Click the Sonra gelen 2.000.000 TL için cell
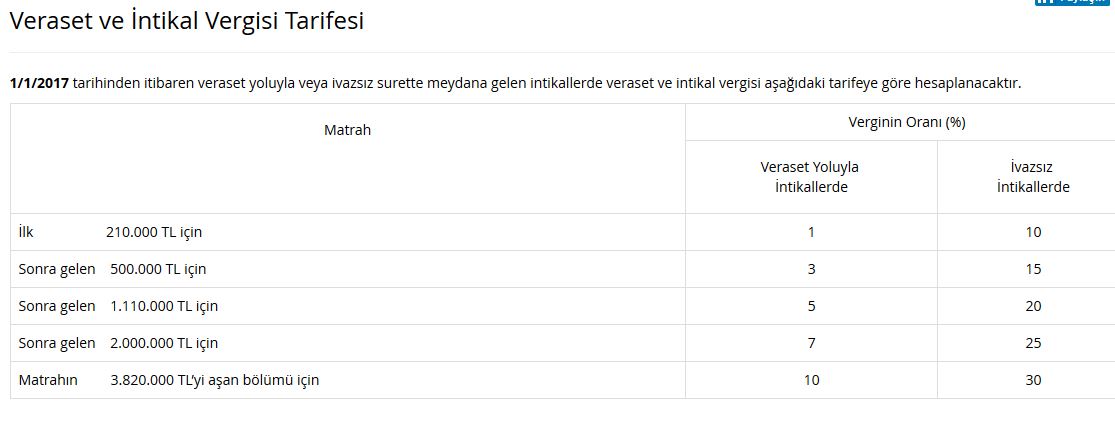This screenshot has width=1115, height=434. point(348,343)
